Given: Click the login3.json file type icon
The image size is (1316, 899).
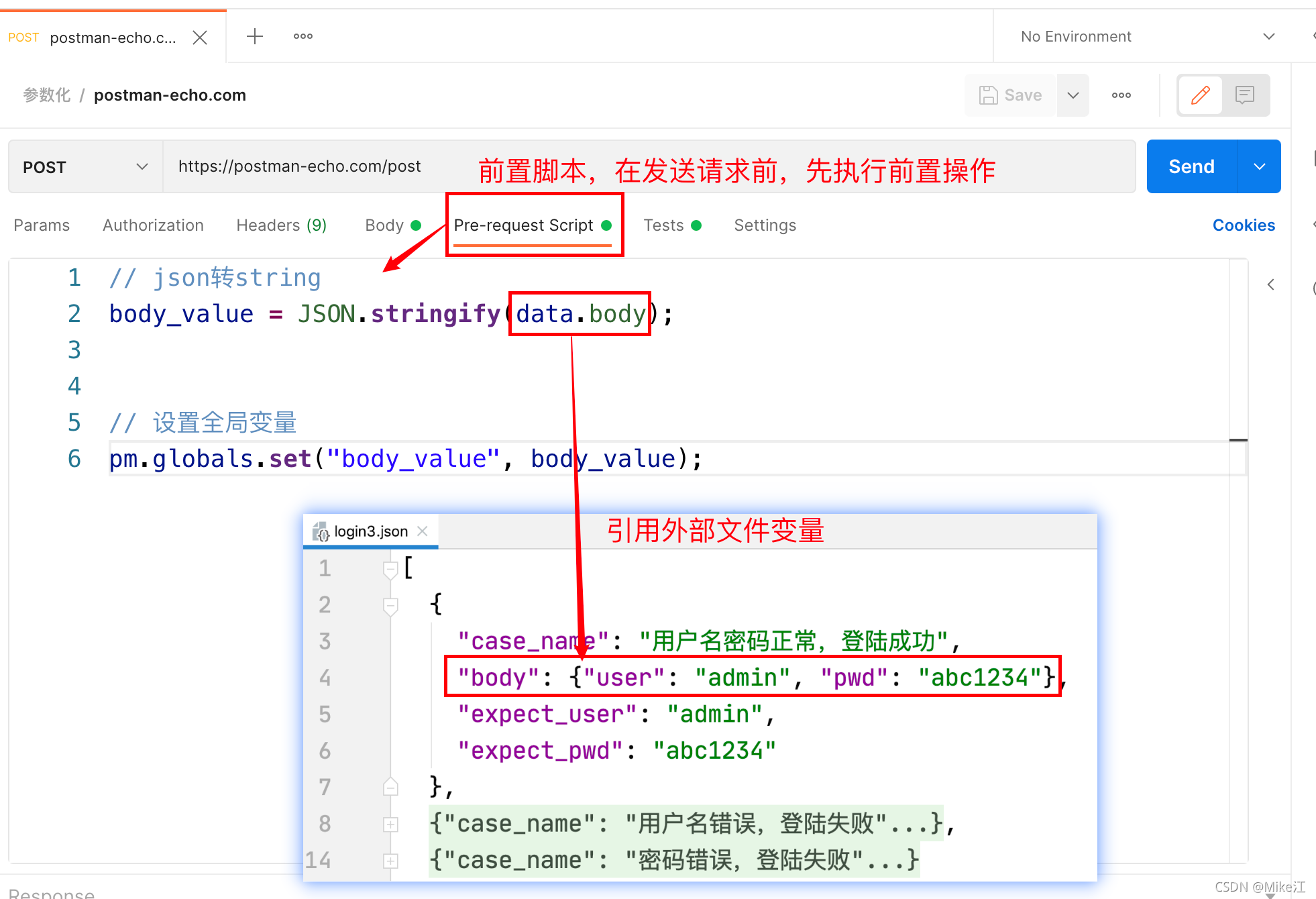Looking at the screenshot, I should point(321,532).
